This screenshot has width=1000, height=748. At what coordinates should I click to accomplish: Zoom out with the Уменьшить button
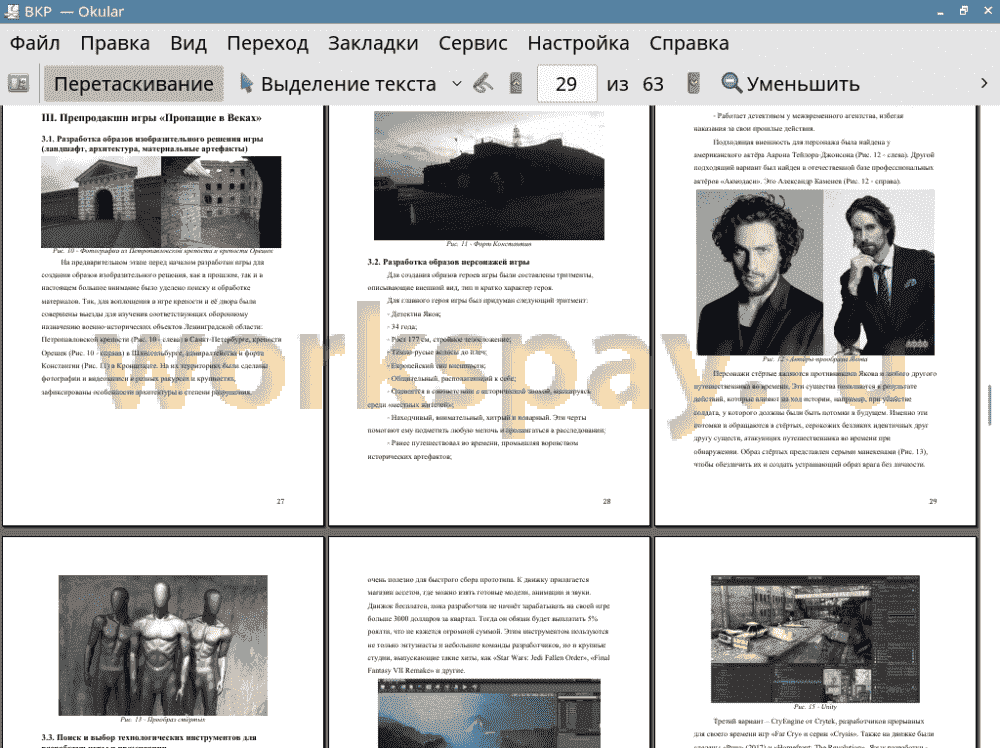point(791,84)
